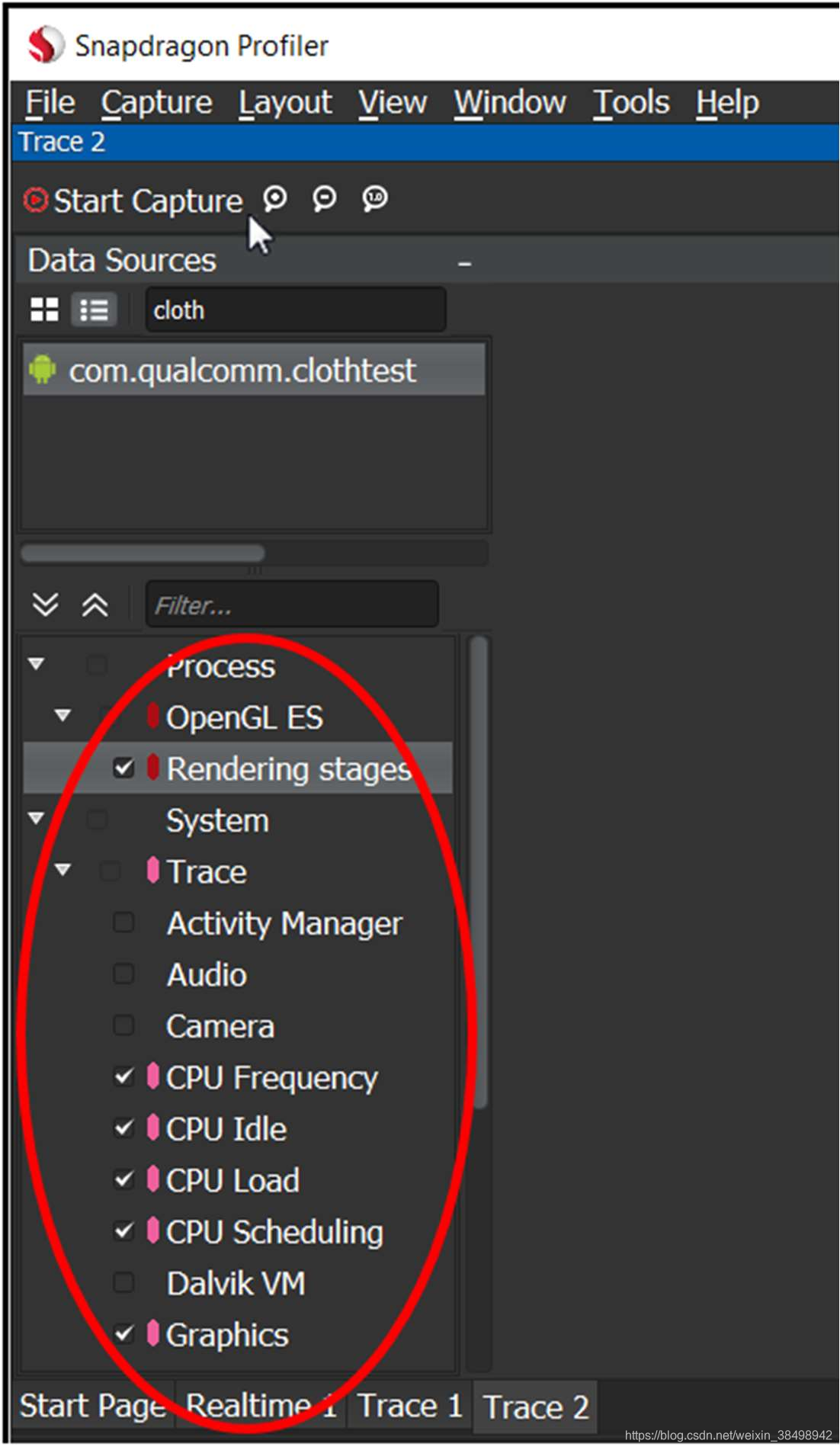
Task: Open the Layout menu
Action: point(285,102)
